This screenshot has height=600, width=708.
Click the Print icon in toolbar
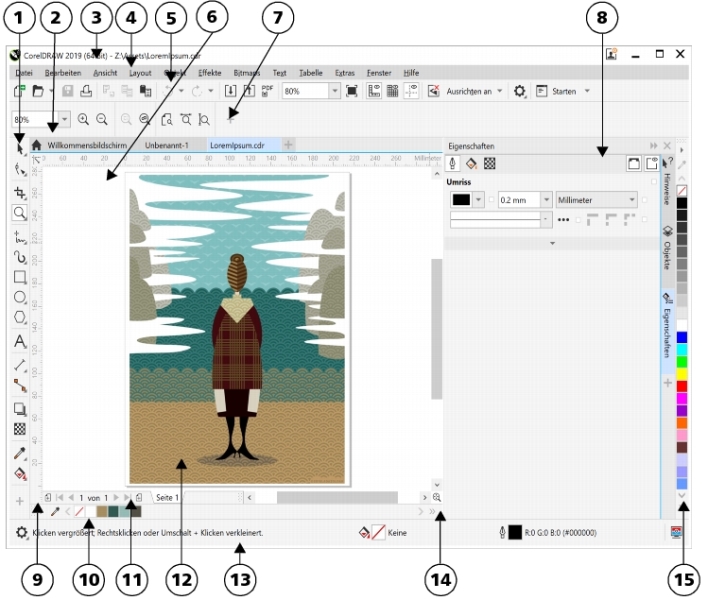tap(86, 91)
